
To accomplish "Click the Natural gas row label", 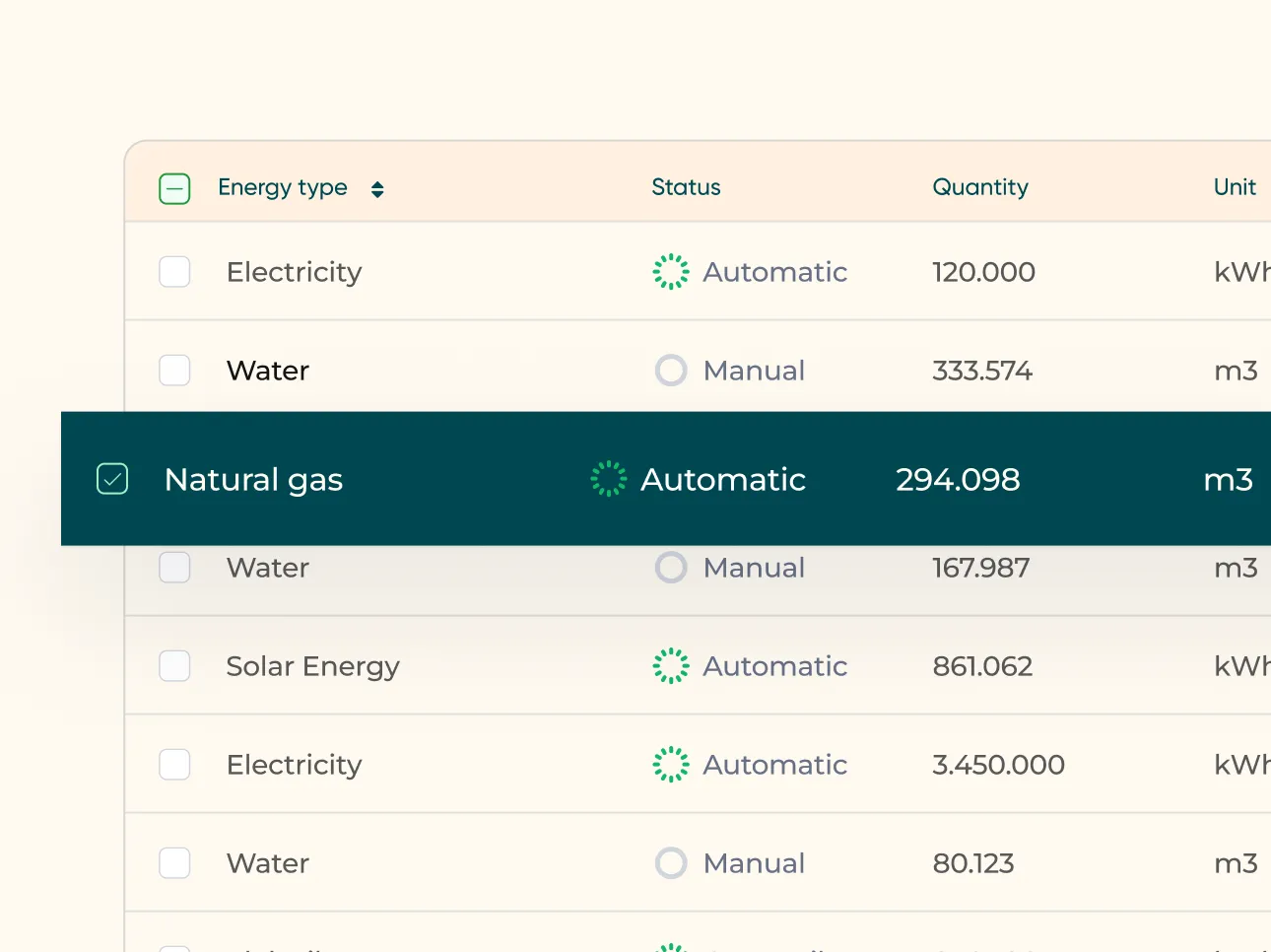I will pyautogui.click(x=253, y=480).
